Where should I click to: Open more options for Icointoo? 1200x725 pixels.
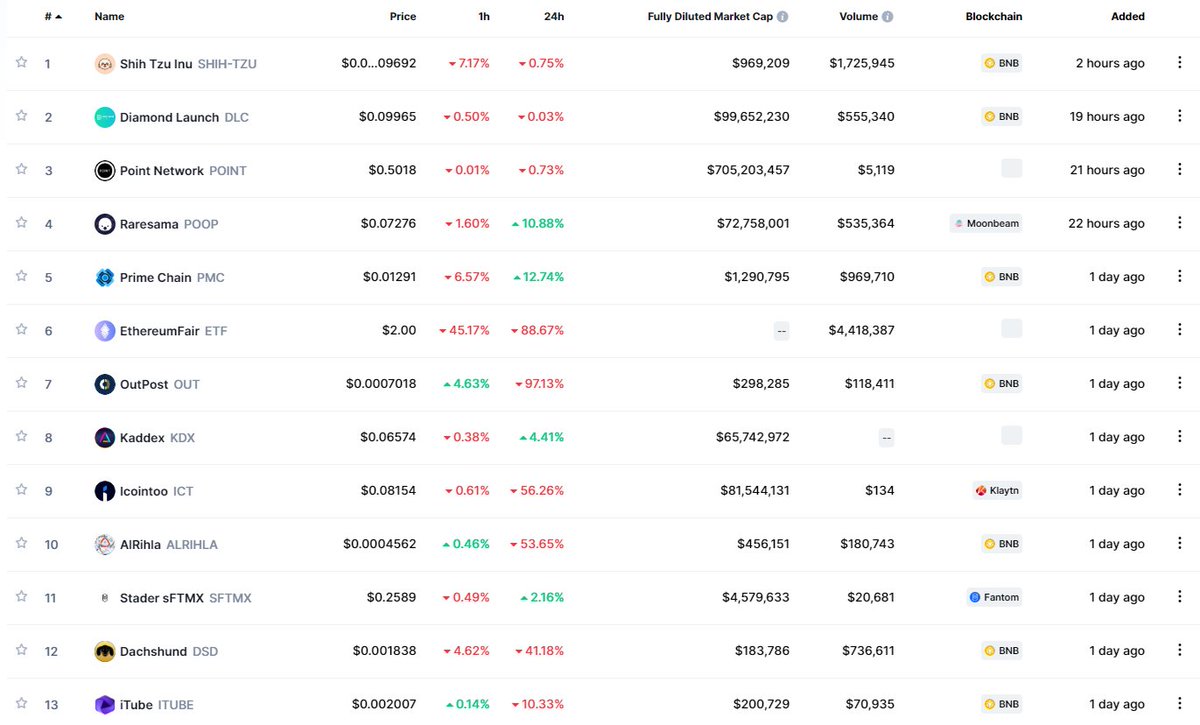(x=1180, y=491)
